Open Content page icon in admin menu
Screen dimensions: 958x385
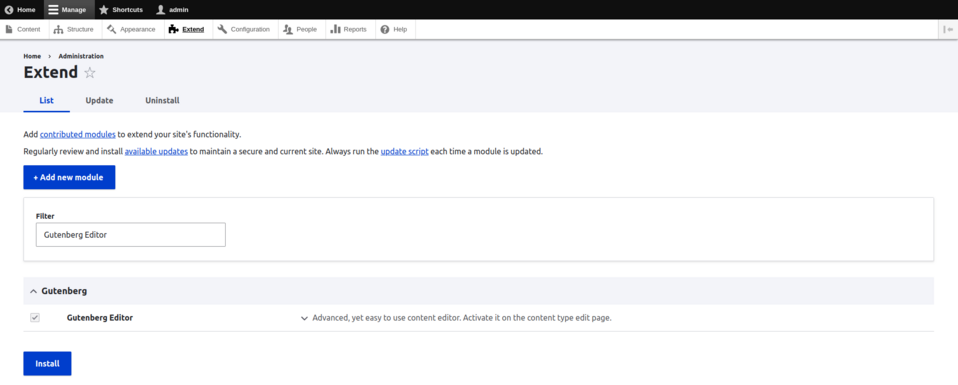pyautogui.click(x=9, y=29)
